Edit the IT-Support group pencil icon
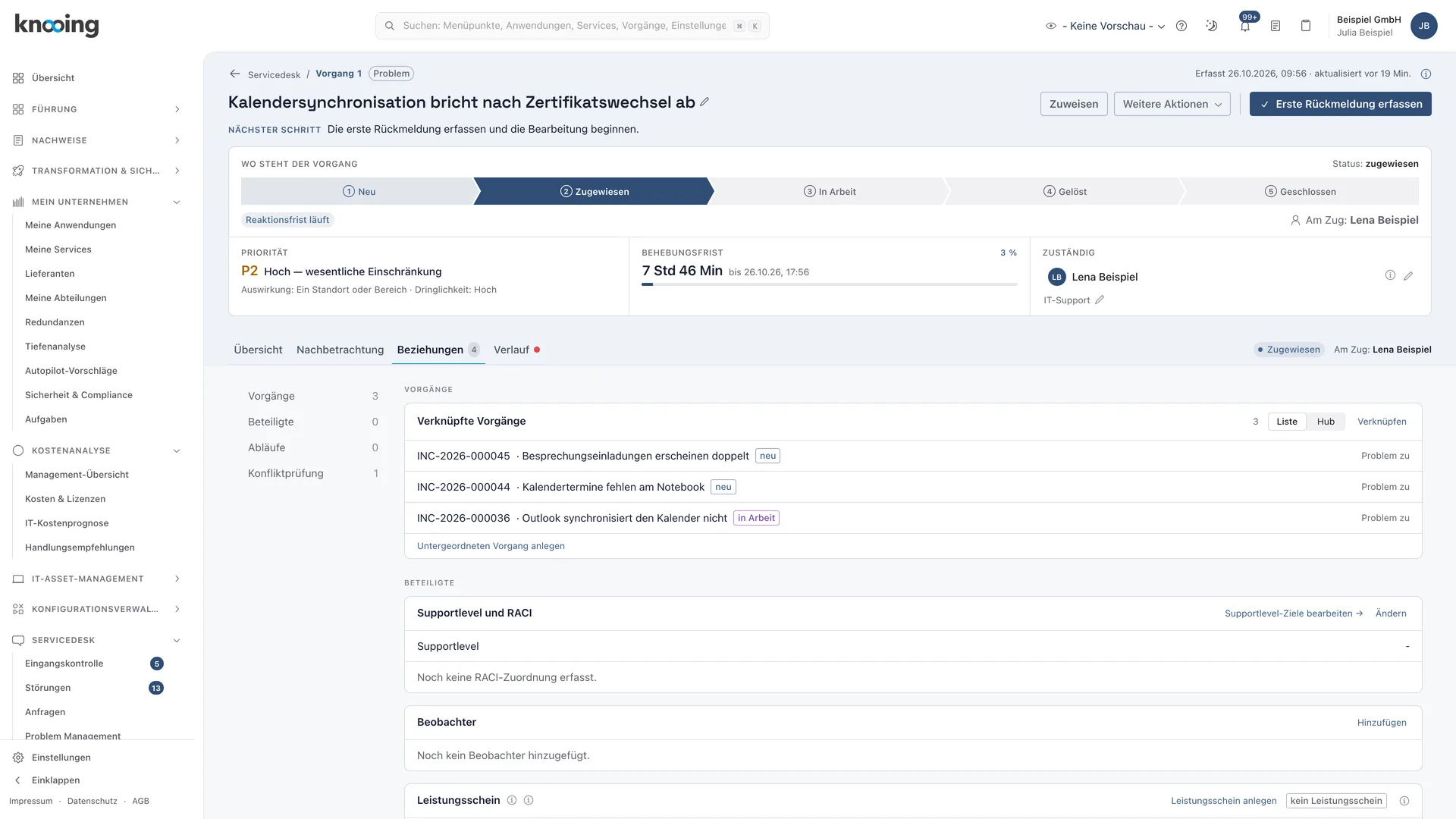1456x819 pixels. point(1100,300)
